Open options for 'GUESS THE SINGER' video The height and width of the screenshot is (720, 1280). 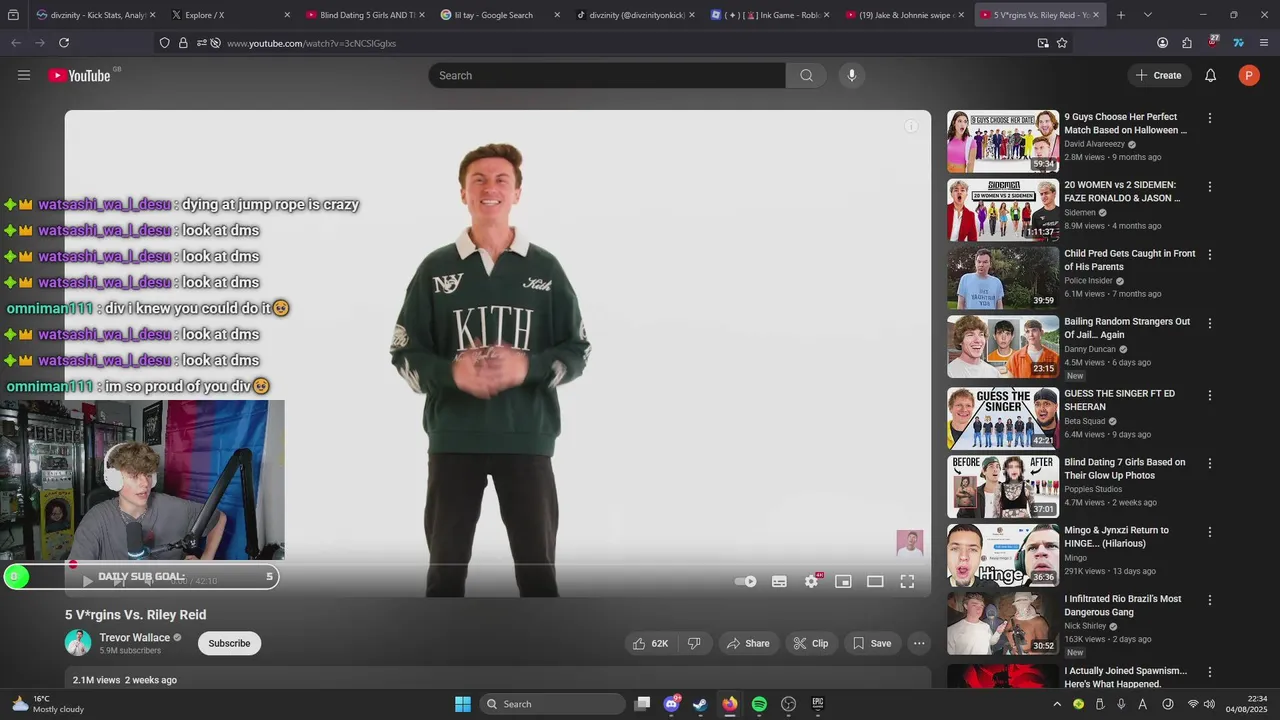(x=1210, y=395)
